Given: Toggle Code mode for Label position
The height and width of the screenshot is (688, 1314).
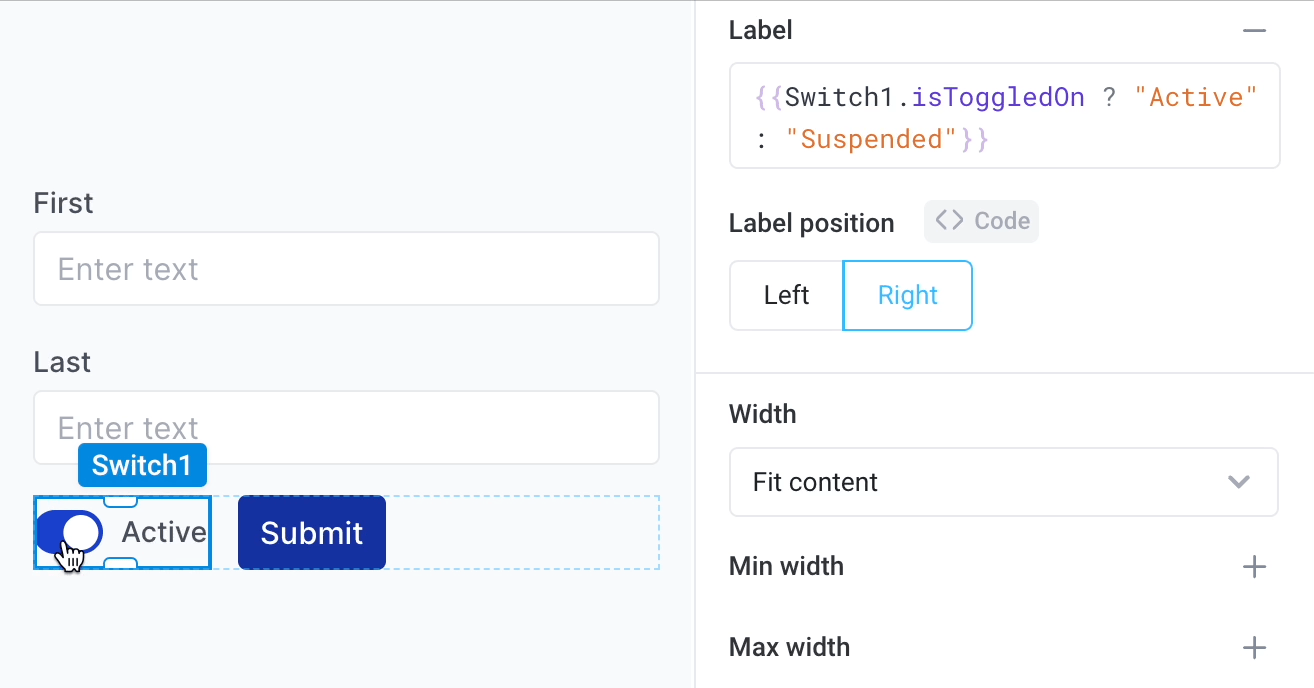Looking at the screenshot, I should pyautogui.click(x=981, y=221).
